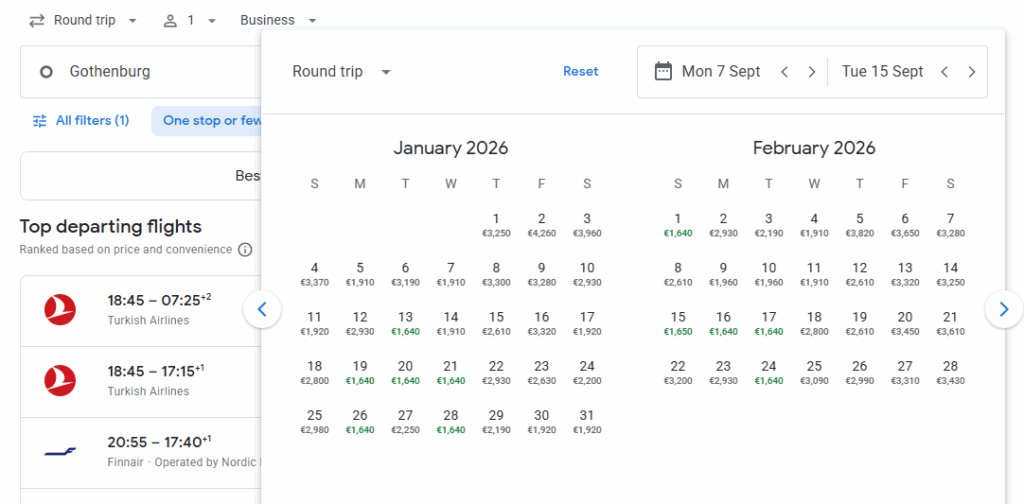Screen dimensions: 1024x504
Task: Click the next month arrow on calendar
Action: pos(1003,310)
